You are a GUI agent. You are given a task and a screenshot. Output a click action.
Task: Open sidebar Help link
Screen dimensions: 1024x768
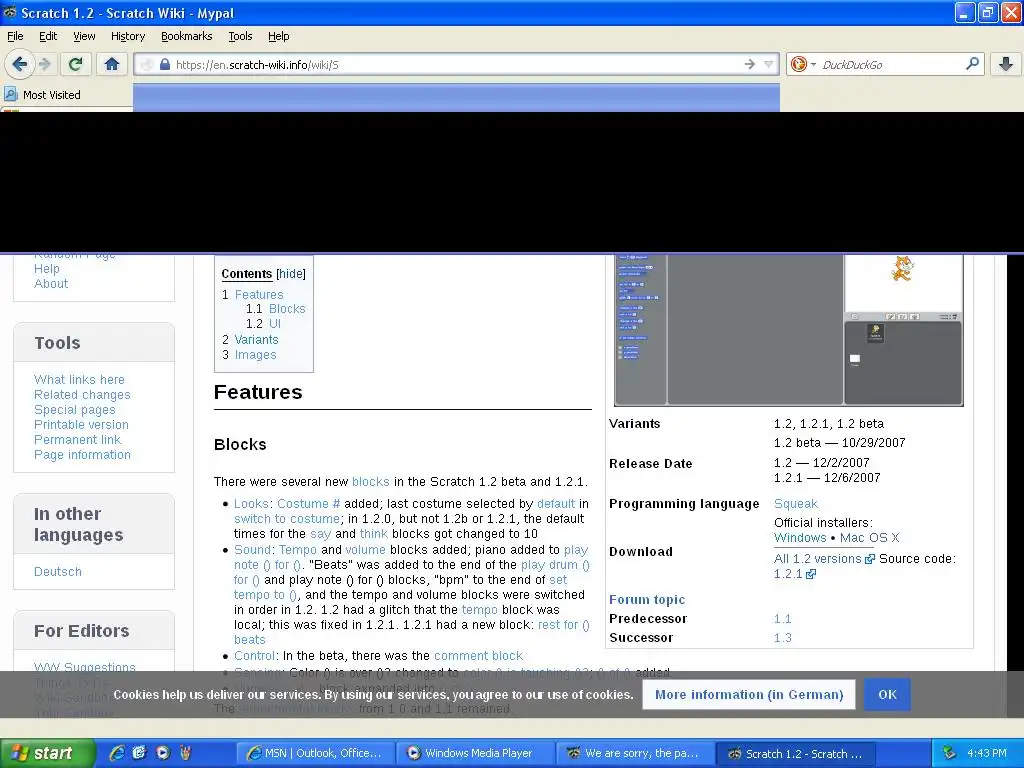46,268
